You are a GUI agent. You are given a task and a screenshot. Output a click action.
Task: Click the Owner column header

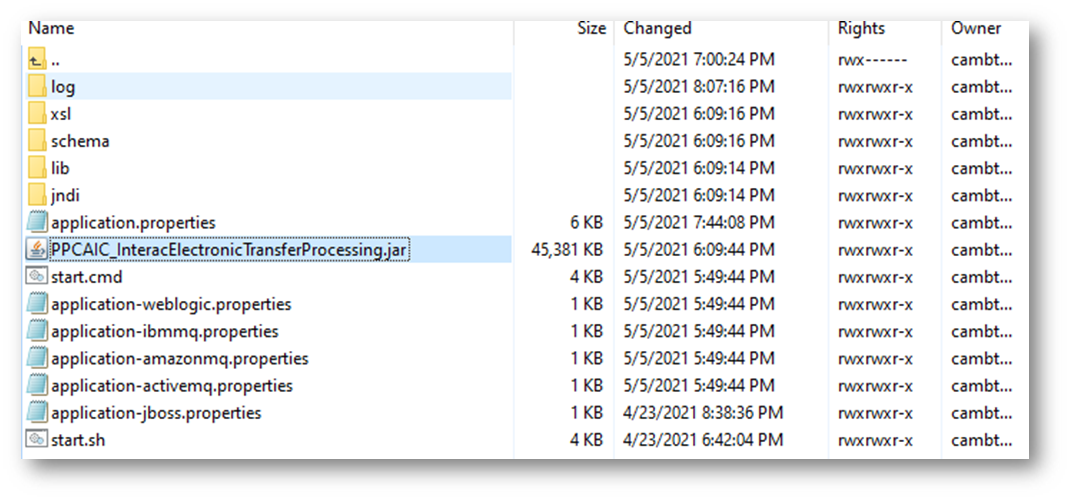point(976,28)
